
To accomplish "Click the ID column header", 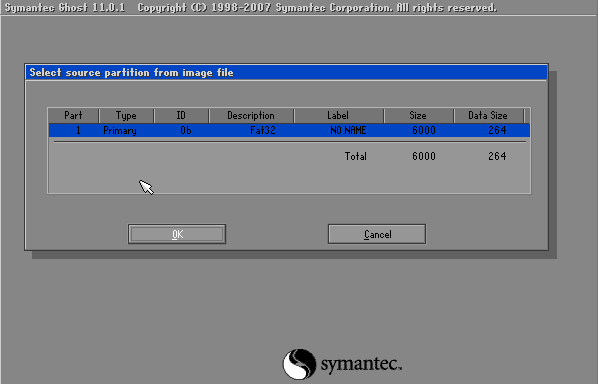I will click(x=181, y=116).
